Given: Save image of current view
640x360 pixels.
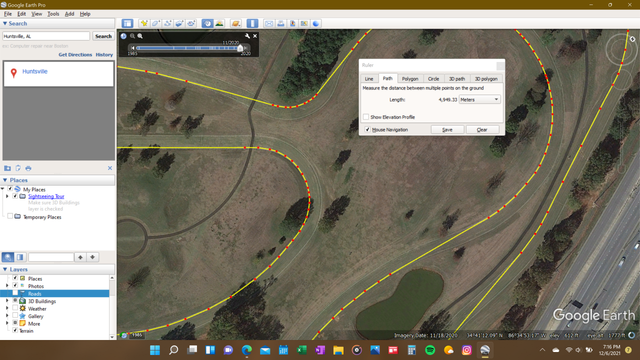Looking at the screenshot, I should (293, 23).
